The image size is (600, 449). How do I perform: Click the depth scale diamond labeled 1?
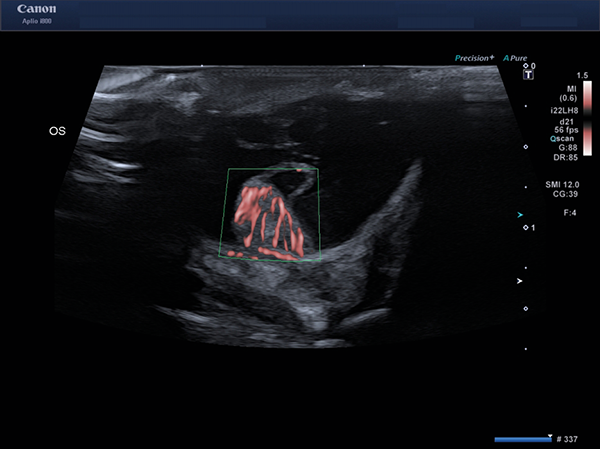click(x=526, y=228)
